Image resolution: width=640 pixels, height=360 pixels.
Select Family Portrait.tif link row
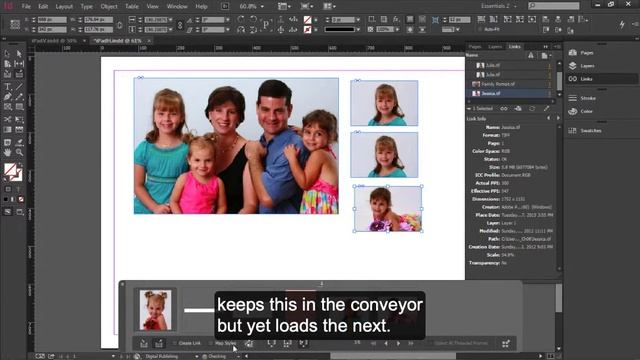[509, 84]
